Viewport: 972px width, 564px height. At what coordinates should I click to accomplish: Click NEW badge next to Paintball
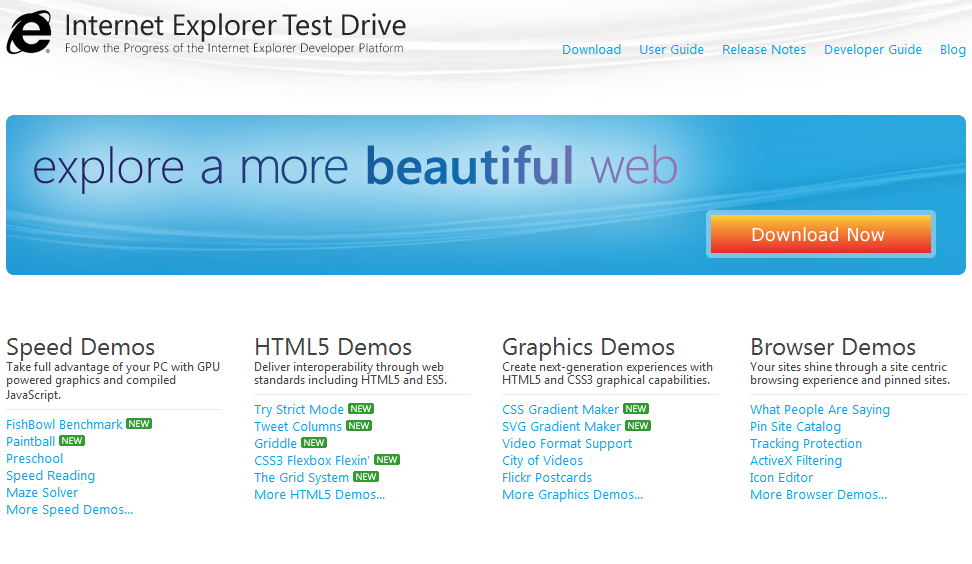(x=72, y=441)
